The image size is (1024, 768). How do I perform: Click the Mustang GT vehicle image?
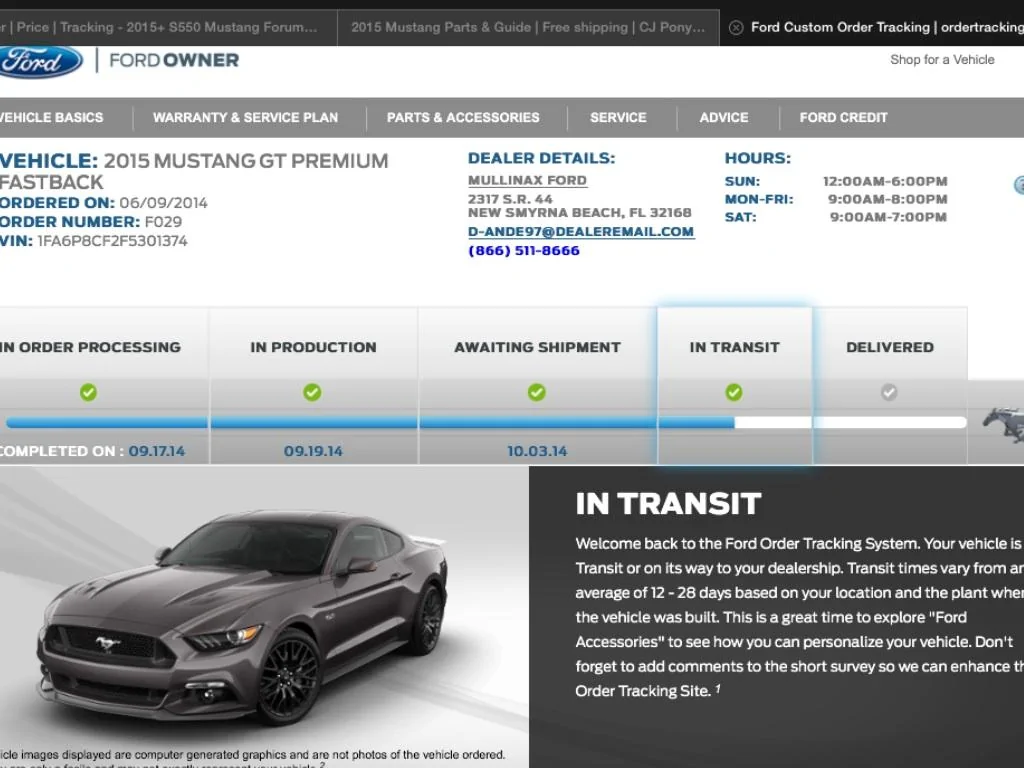click(x=243, y=617)
